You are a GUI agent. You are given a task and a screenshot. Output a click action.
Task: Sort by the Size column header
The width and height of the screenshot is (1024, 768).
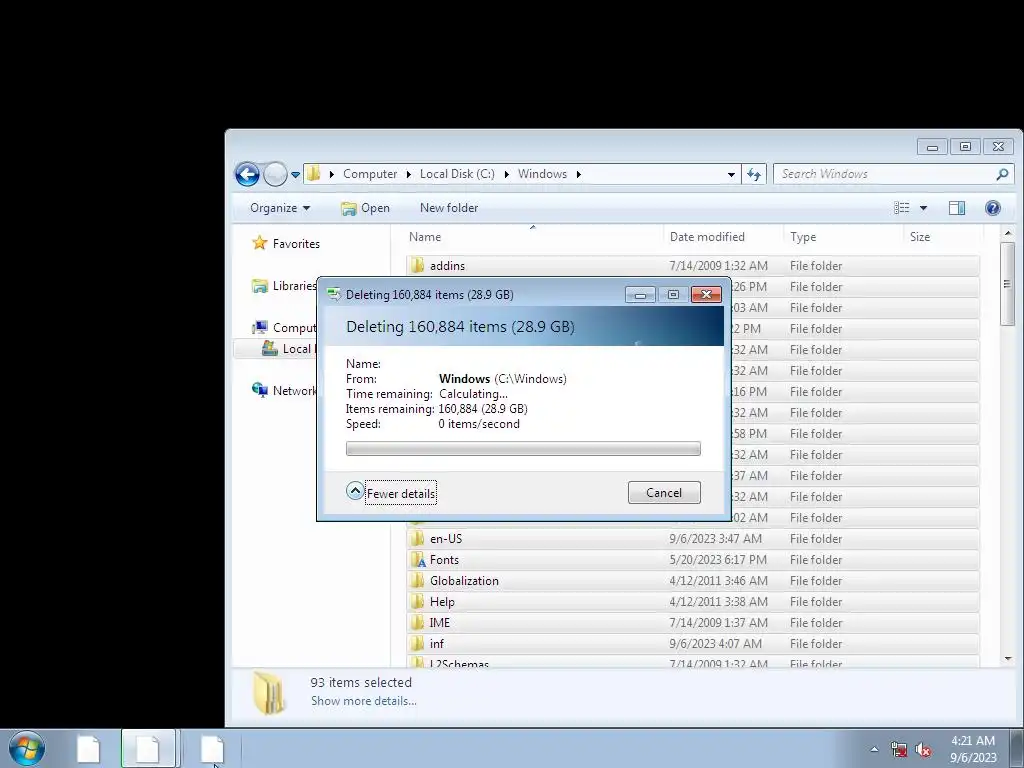[942, 236]
